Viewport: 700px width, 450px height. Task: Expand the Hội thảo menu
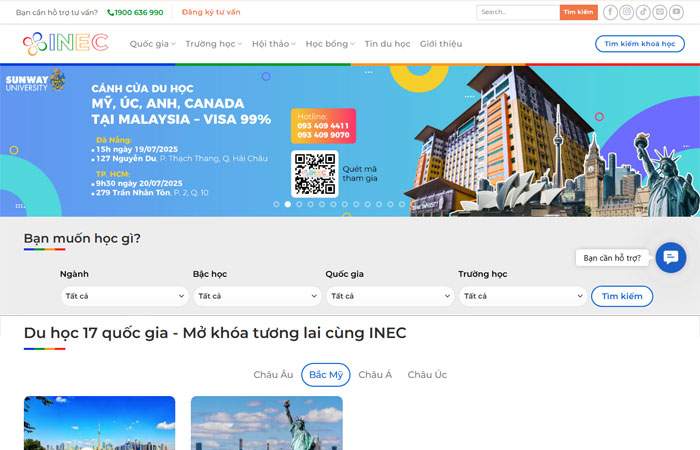[x=274, y=44]
